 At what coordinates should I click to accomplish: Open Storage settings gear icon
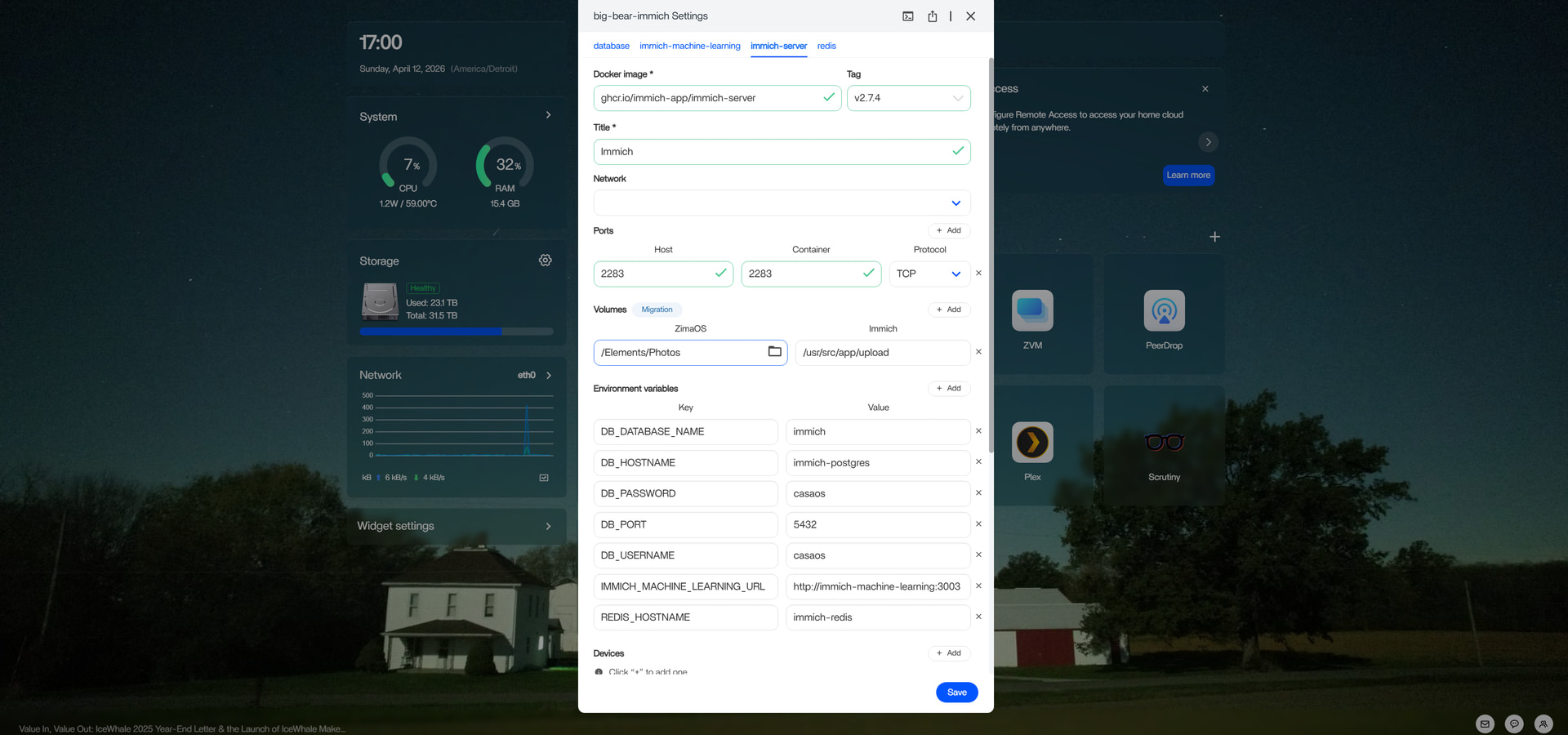click(x=545, y=261)
